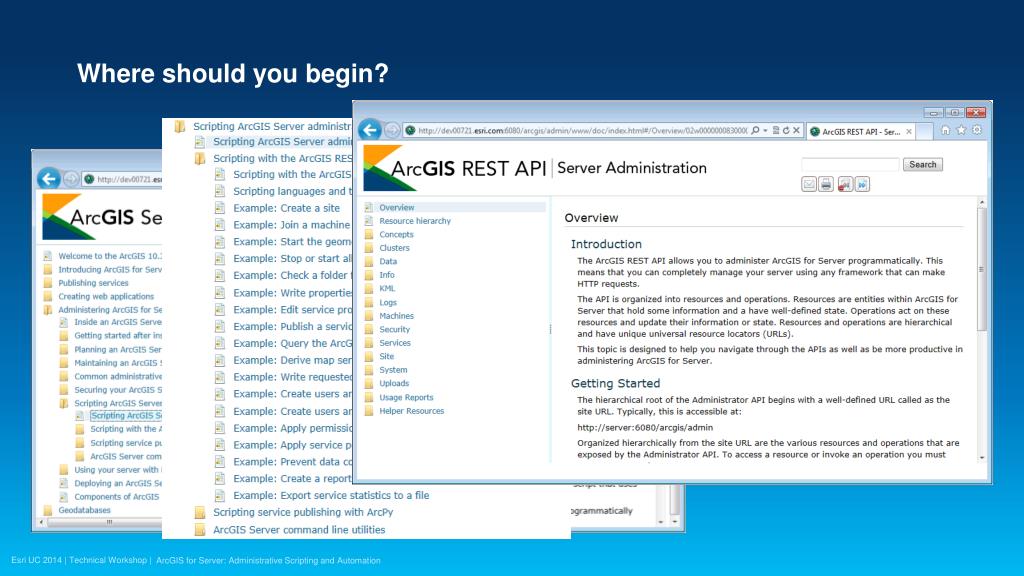Screen dimensions: 1024x576
Task: Click the browser home icon
Action: tap(945, 130)
